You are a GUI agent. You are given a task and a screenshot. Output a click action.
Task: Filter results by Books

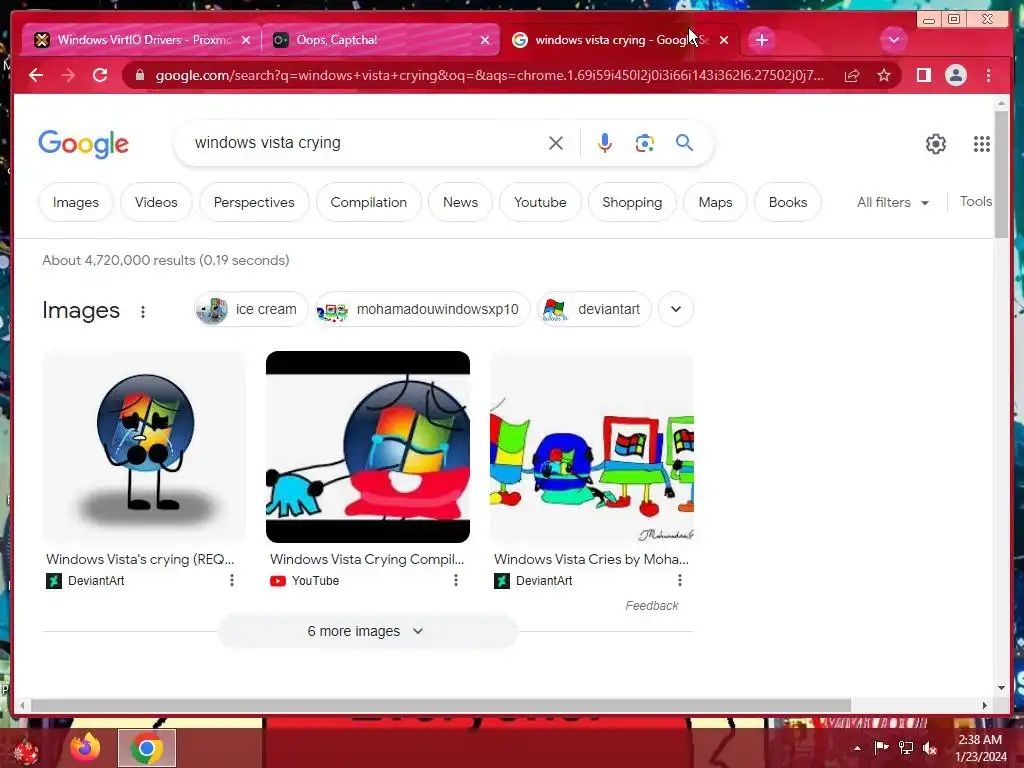coord(788,202)
